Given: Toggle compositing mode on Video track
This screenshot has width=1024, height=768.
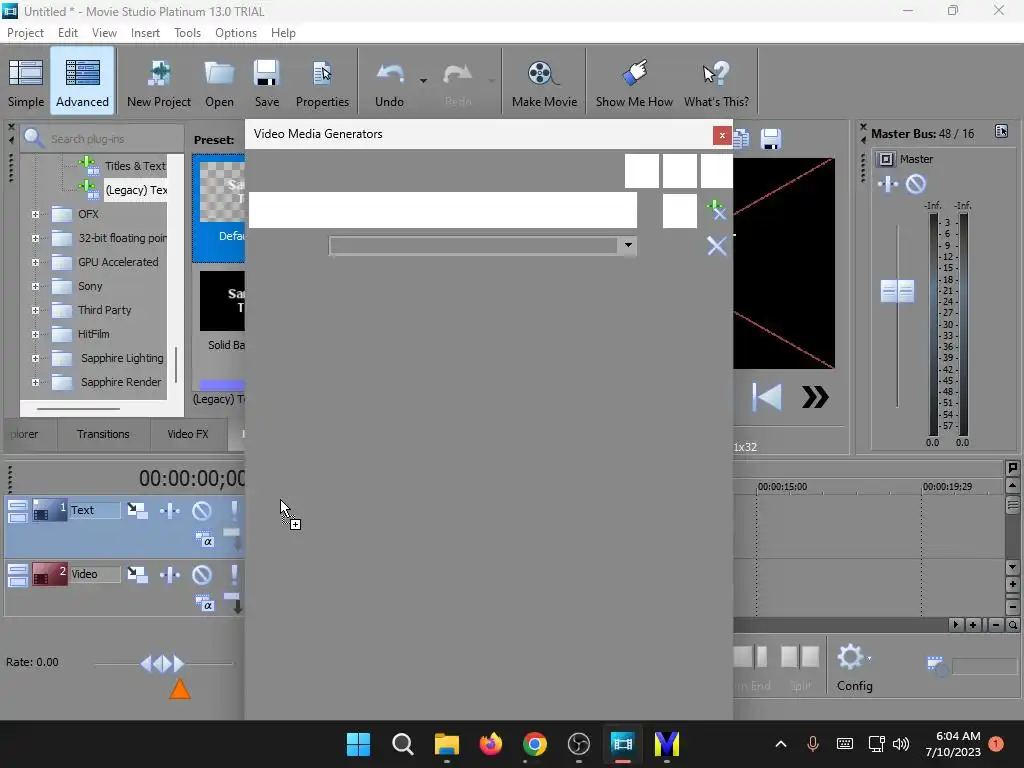Looking at the screenshot, I should pyautogui.click(x=204, y=603).
